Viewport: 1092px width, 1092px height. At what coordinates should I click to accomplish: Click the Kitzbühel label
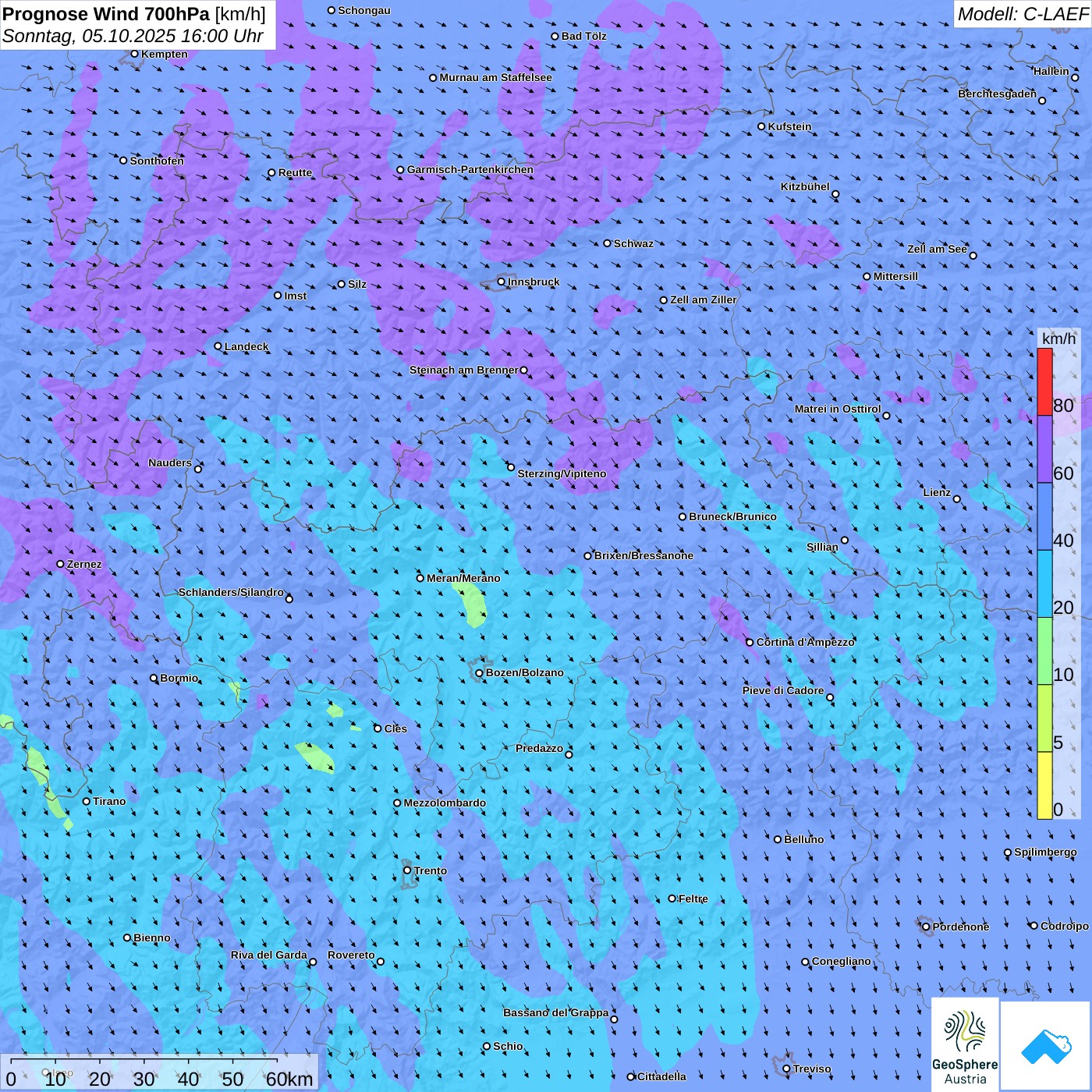coord(805,186)
